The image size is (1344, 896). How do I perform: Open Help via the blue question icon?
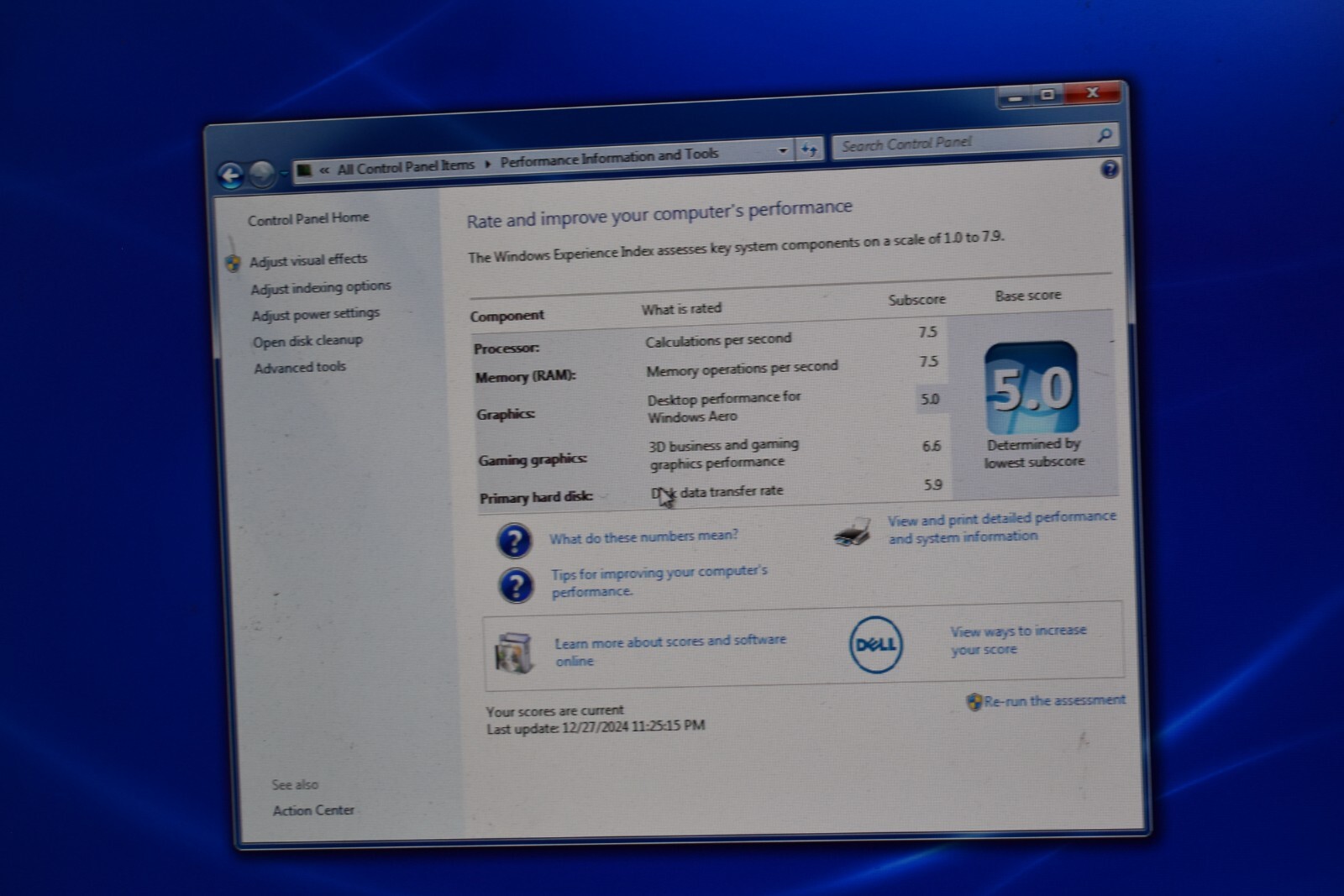pyautogui.click(x=1109, y=170)
